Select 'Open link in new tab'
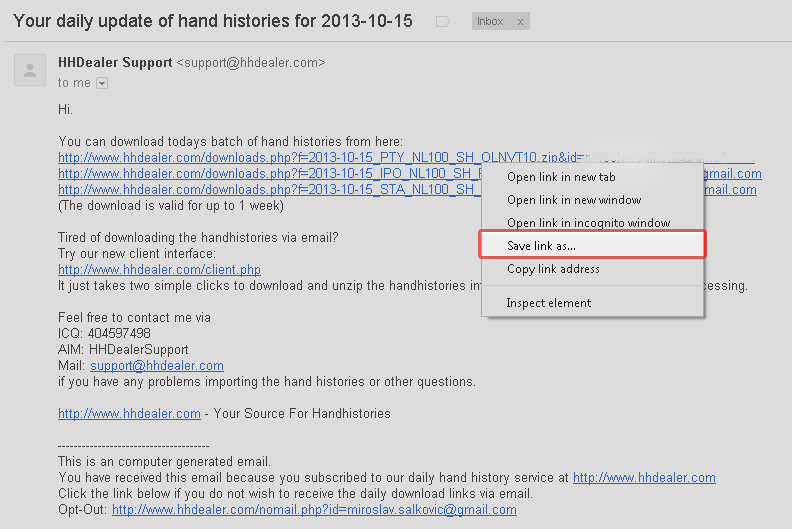This screenshot has width=792, height=529. pos(561,177)
